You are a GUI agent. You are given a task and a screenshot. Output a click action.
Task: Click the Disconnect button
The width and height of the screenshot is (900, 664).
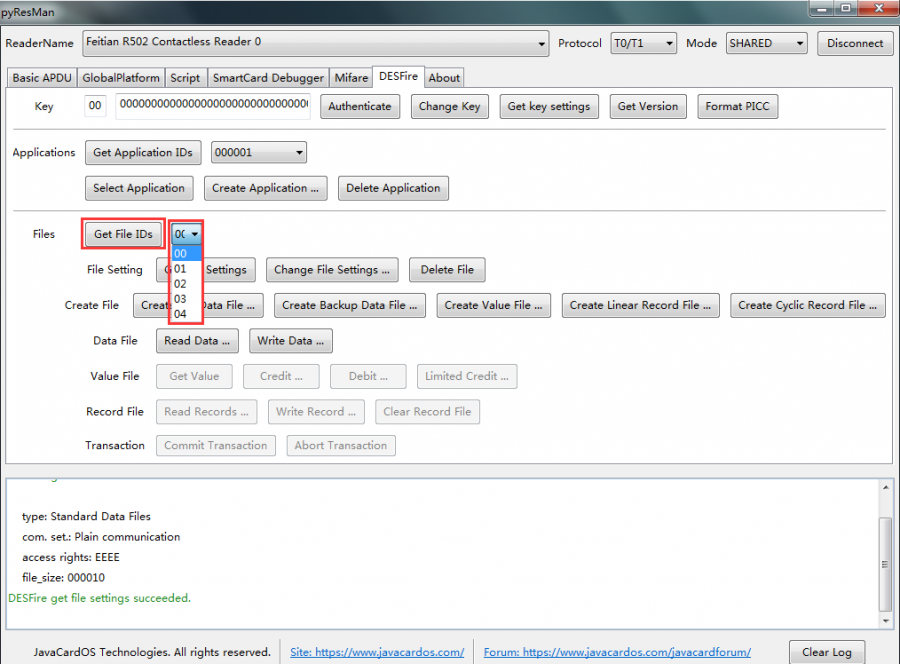(x=855, y=43)
